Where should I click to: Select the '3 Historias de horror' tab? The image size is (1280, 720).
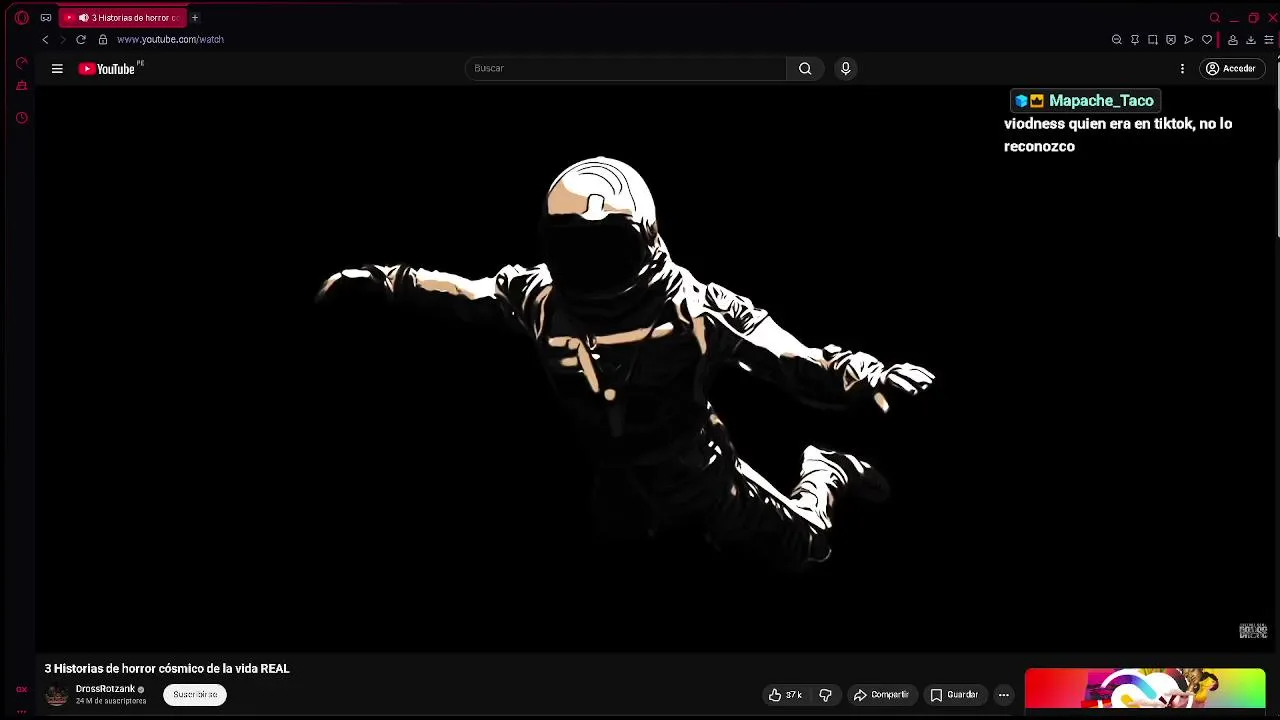point(124,17)
